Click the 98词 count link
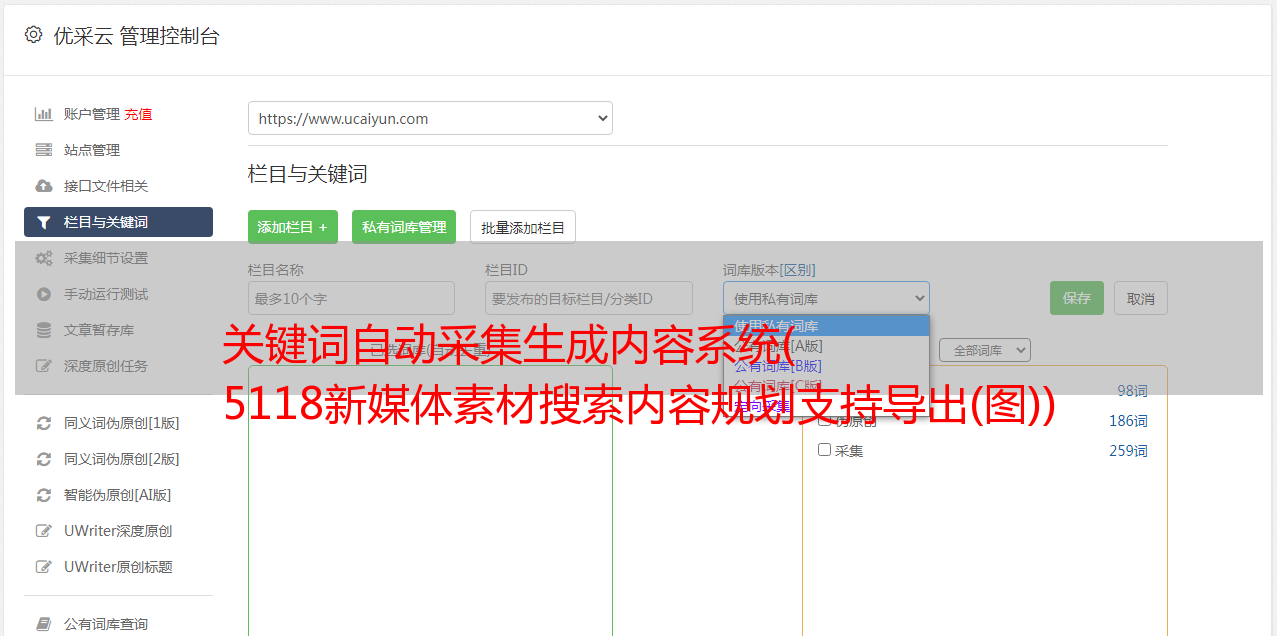Viewport: 1277px width, 636px height. [1132, 391]
